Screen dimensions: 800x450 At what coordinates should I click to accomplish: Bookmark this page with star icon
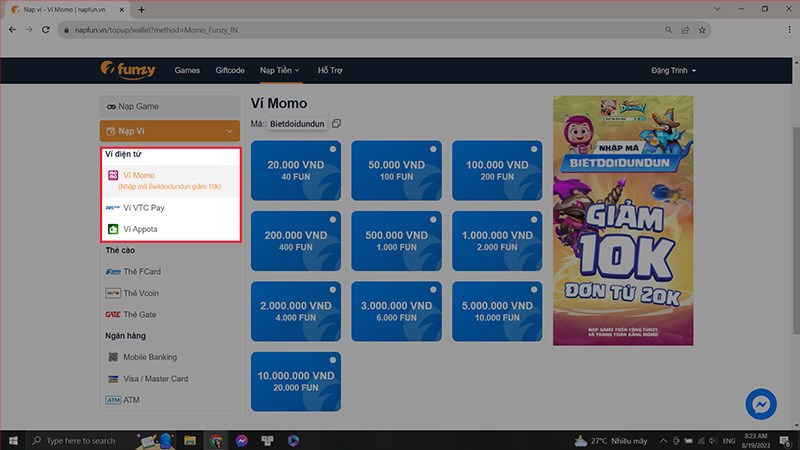702,30
